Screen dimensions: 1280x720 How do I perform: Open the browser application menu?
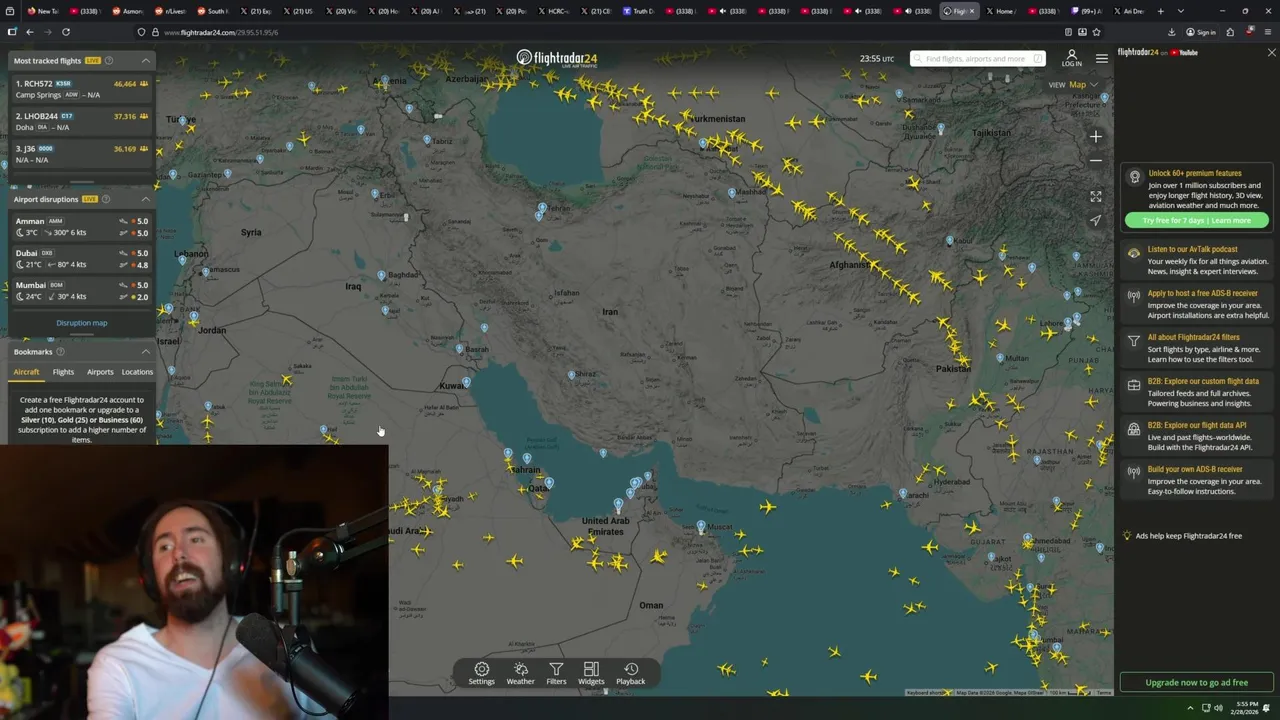pyautogui.click(x=1268, y=32)
